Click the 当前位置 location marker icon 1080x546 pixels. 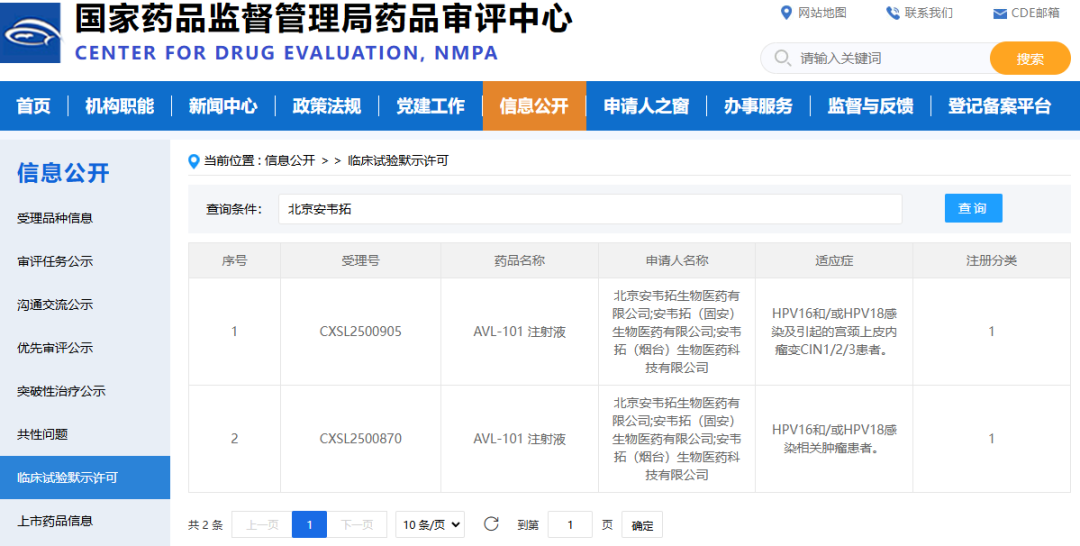coord(194,161)
